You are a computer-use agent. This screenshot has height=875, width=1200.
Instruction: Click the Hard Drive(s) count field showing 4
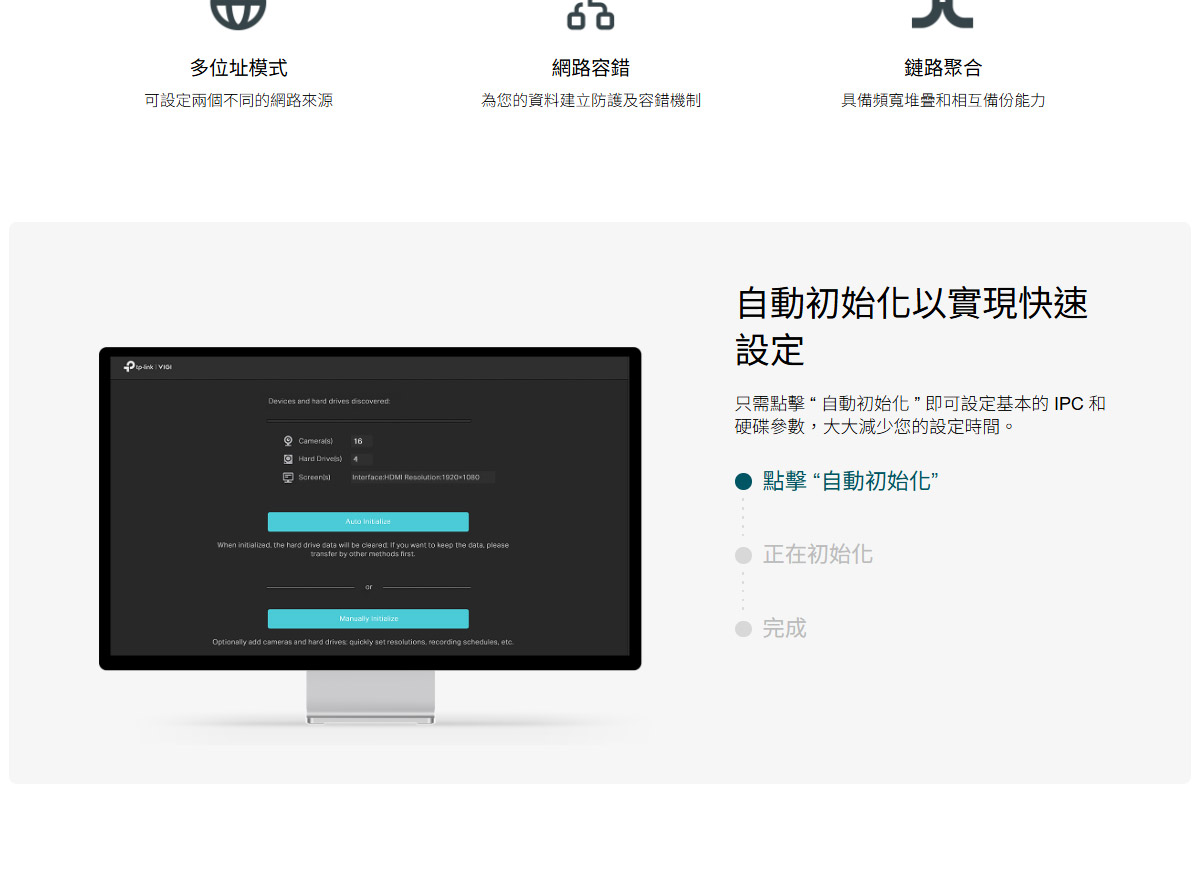(360, 459)
